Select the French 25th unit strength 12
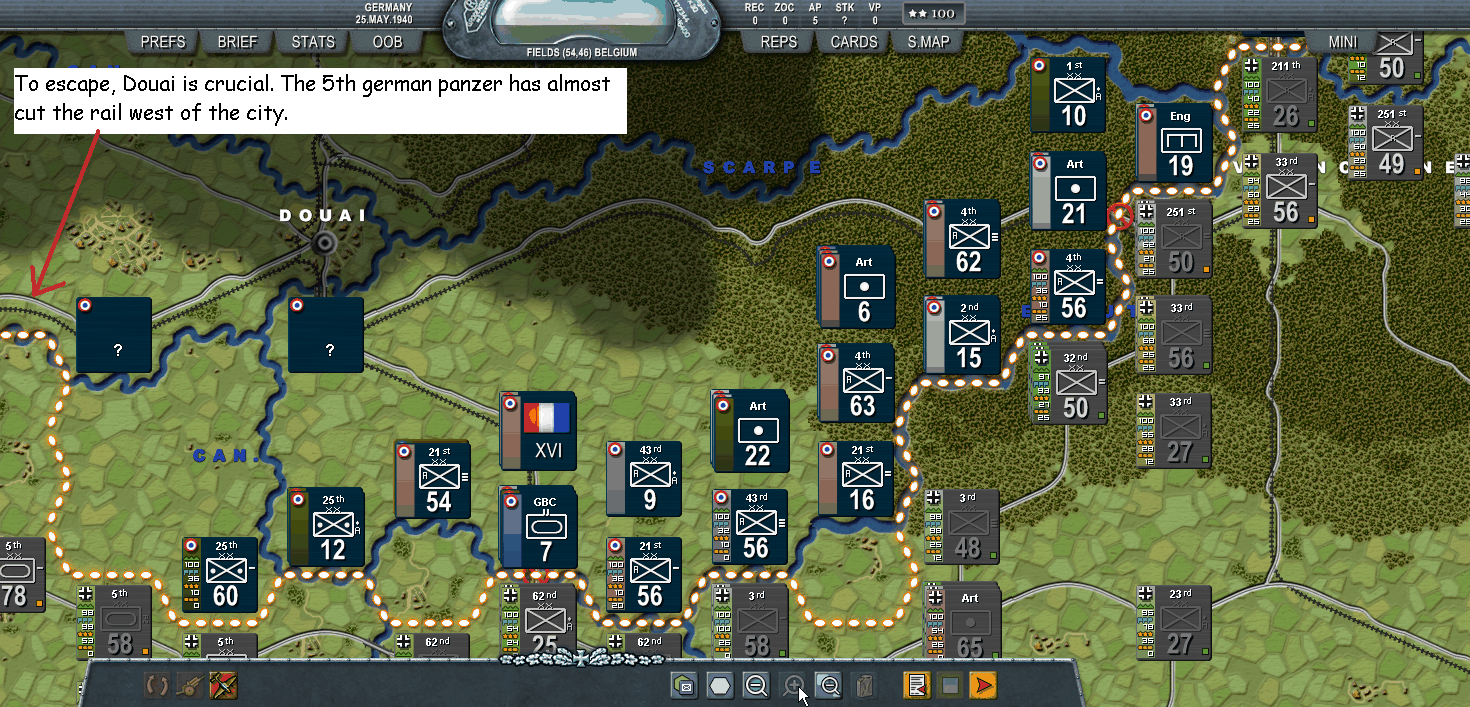The height and width of the screenshot is (707, 1470). (326, 527)
